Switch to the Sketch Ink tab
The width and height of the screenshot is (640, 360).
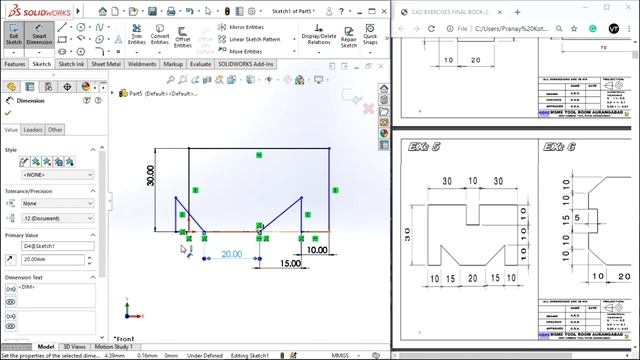coord(71,64)
